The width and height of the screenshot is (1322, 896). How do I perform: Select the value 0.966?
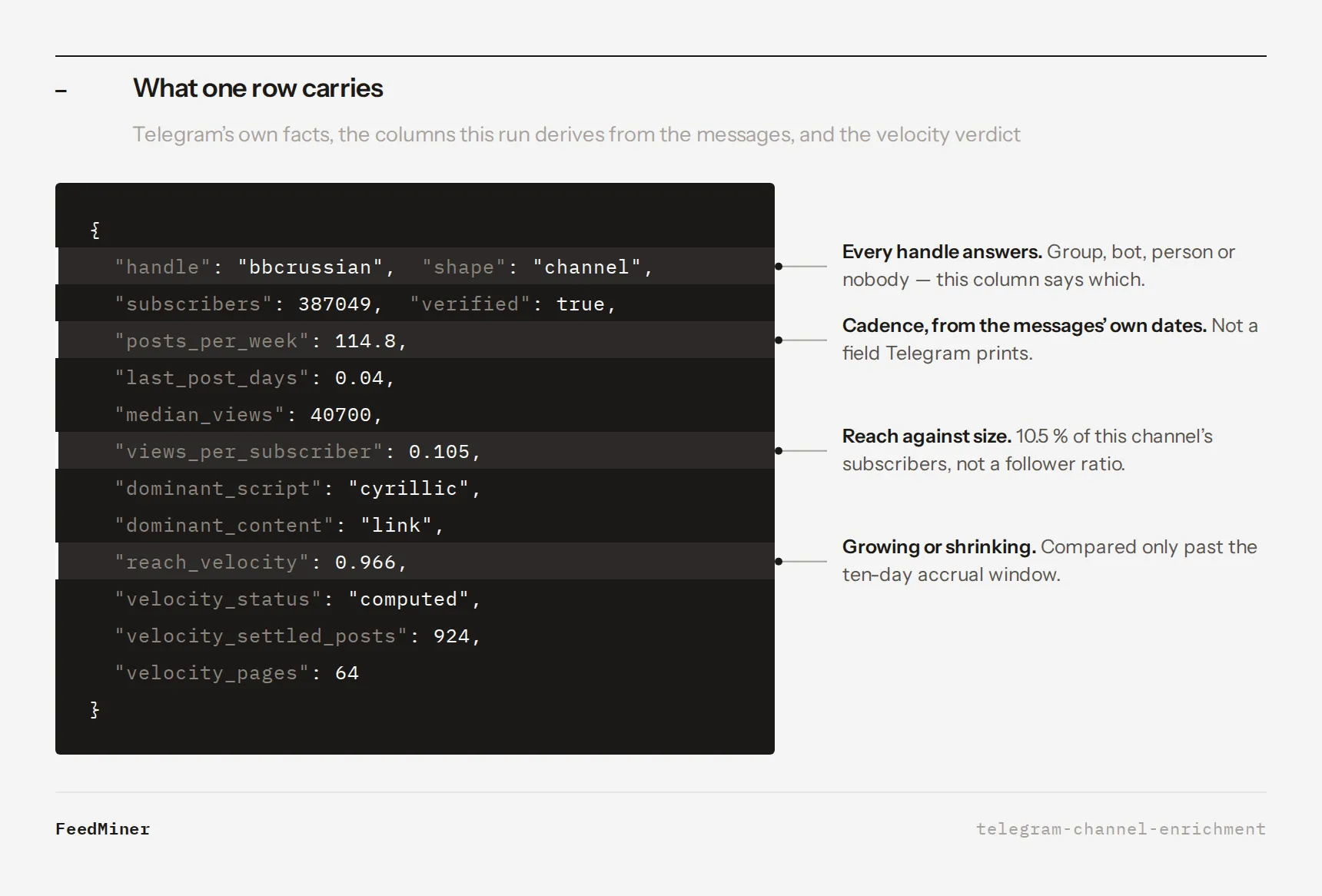click(x=365, y=562)
